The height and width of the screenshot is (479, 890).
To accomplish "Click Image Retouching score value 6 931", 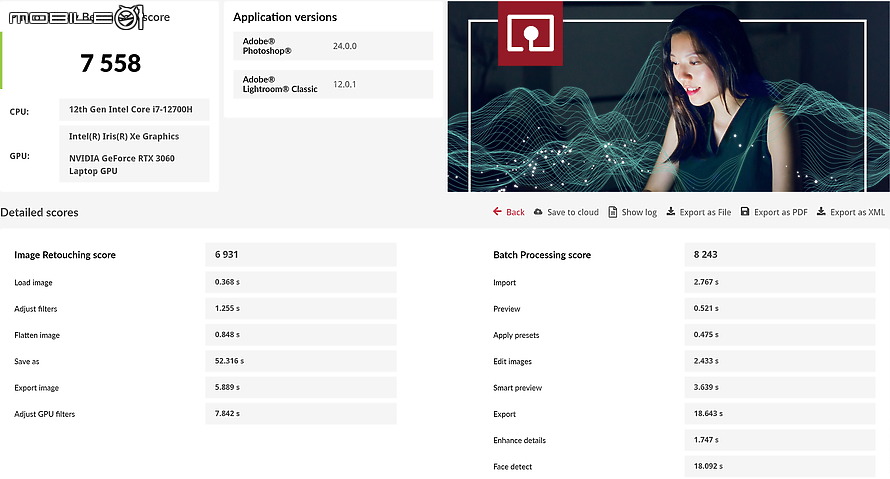I will pyautogui.click(x=301, y=255).
